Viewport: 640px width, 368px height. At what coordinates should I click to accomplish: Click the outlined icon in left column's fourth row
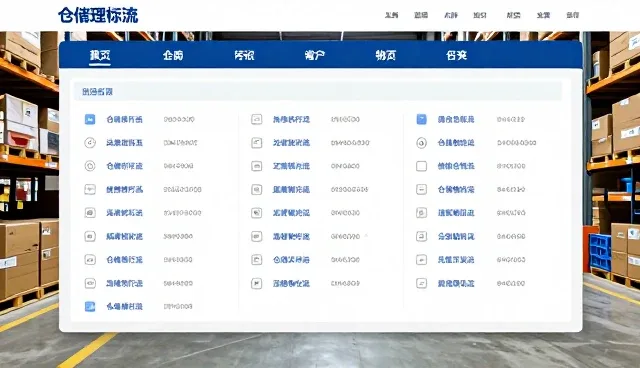click(x=90, y=189)
